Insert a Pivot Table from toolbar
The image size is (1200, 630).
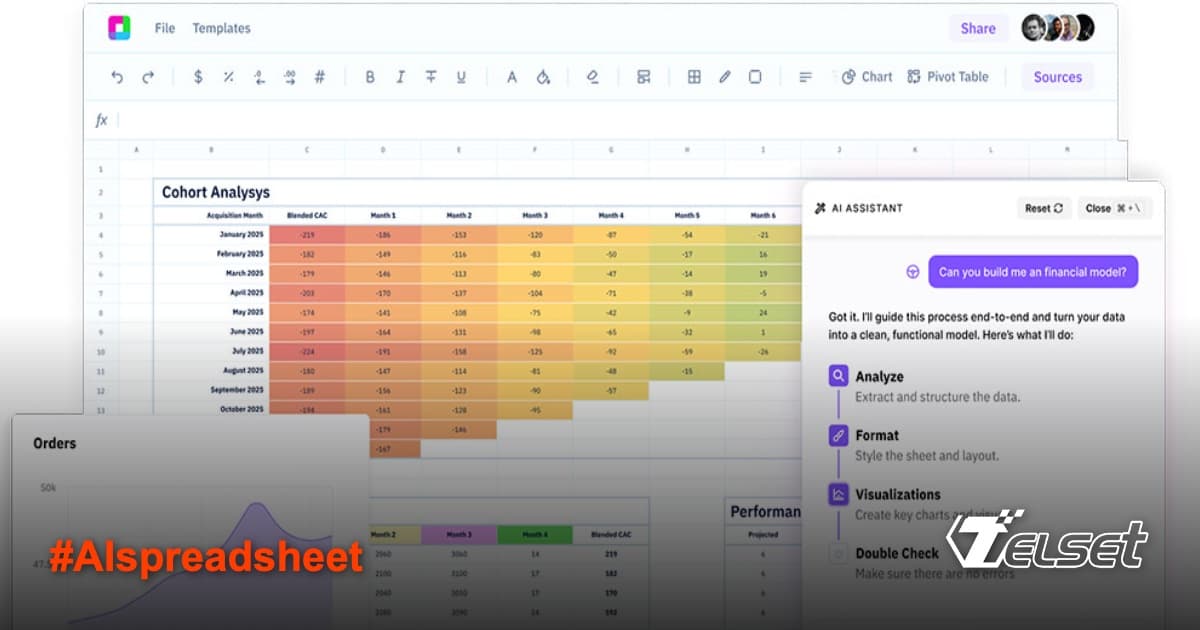[x=947, y=77]
